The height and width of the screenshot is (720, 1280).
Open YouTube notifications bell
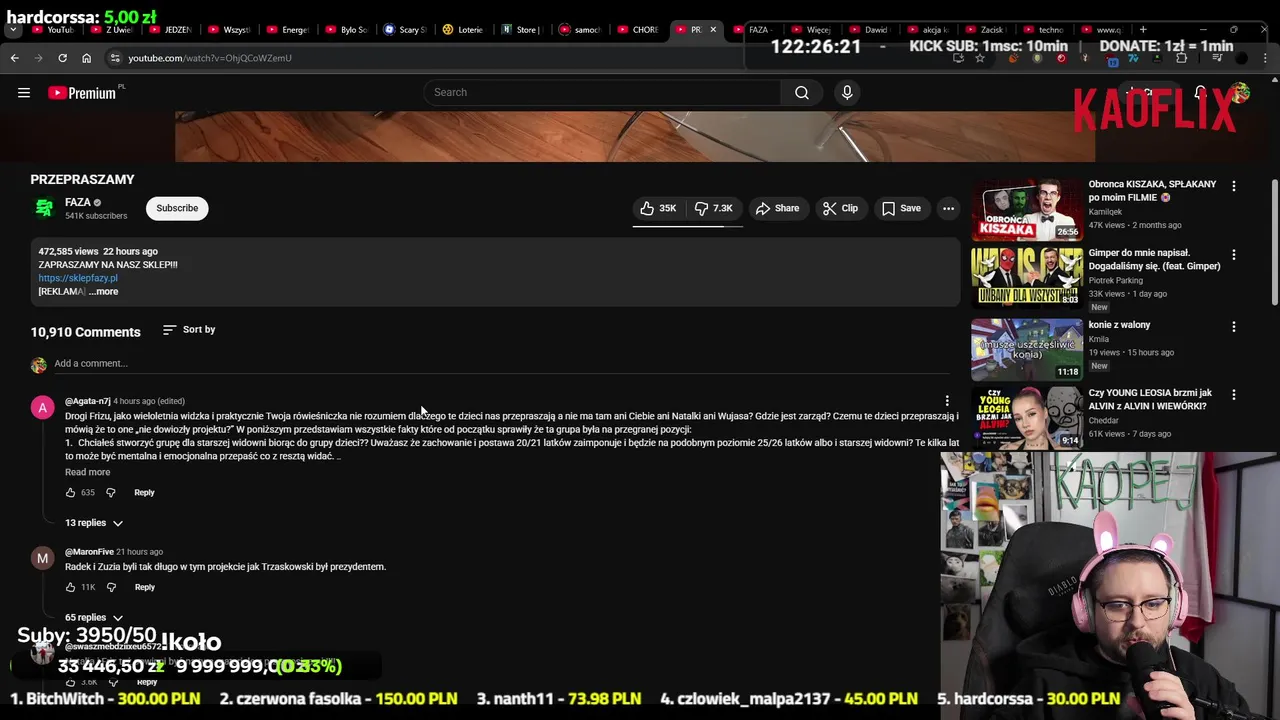pos(1200,93)
